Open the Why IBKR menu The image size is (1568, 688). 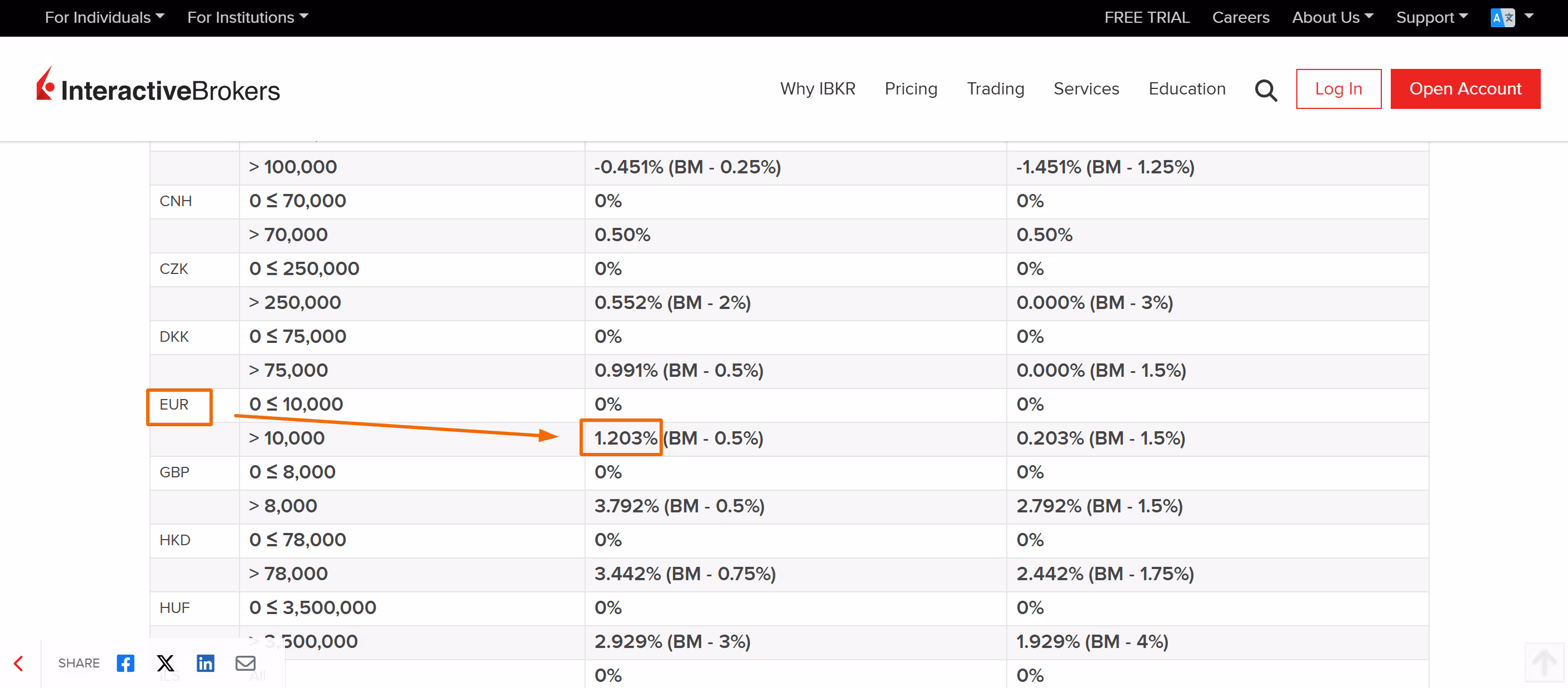pos(817,89)
